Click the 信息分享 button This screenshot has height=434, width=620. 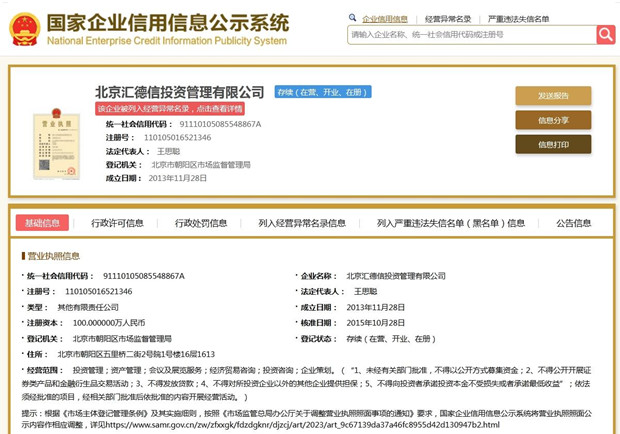pyautogui.click(x=553, y=120)
